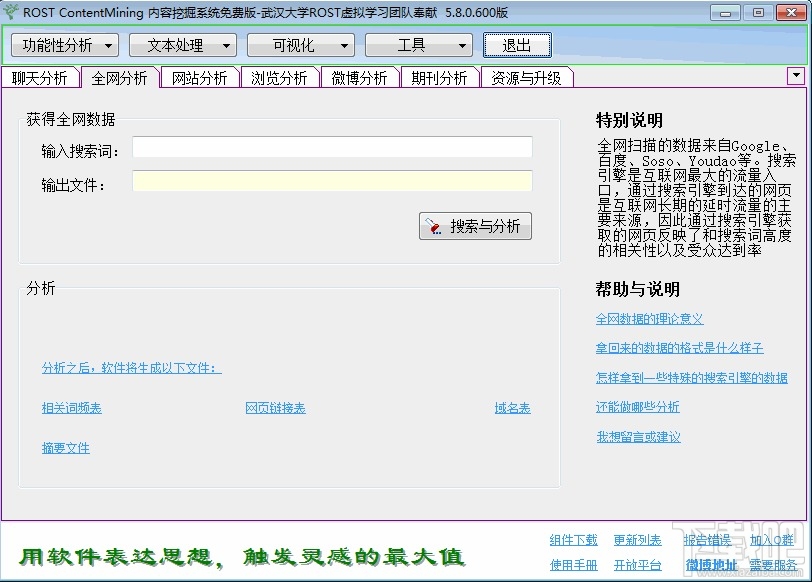The height and width of the screenshot is (582, 812).
Task: Open the 可视化 dropdown menu
Action: [x=299, y=44]
